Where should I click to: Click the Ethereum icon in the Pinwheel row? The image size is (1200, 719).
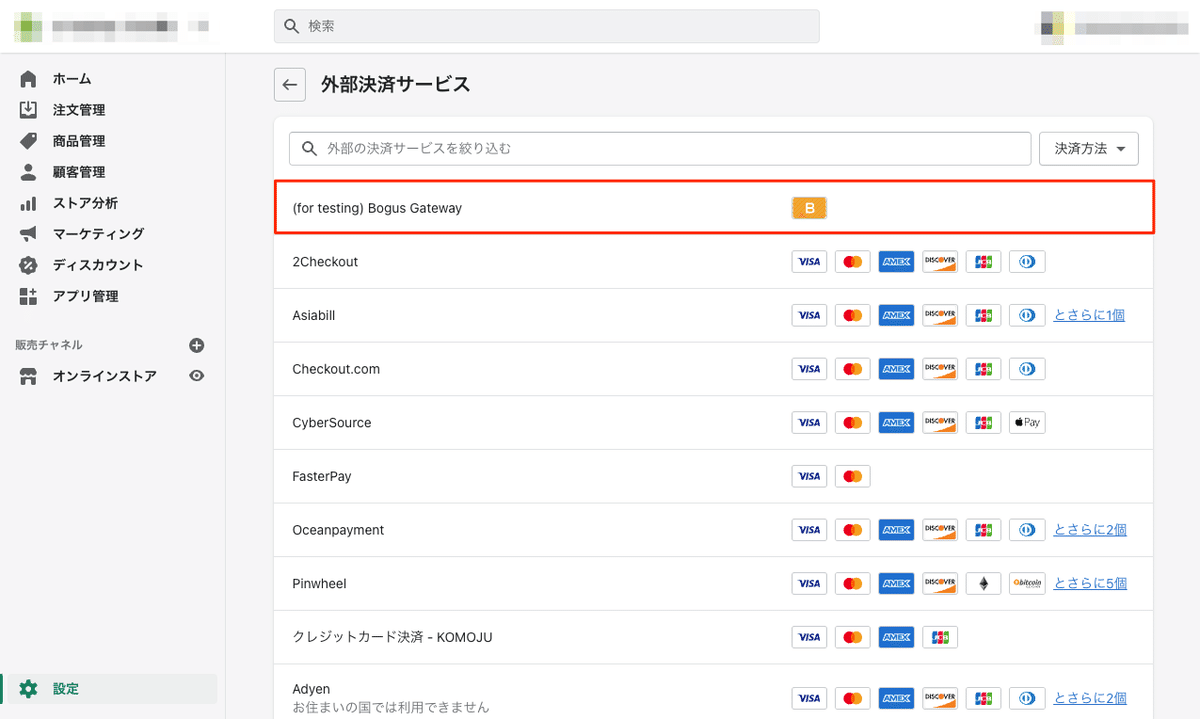point(983,584)
